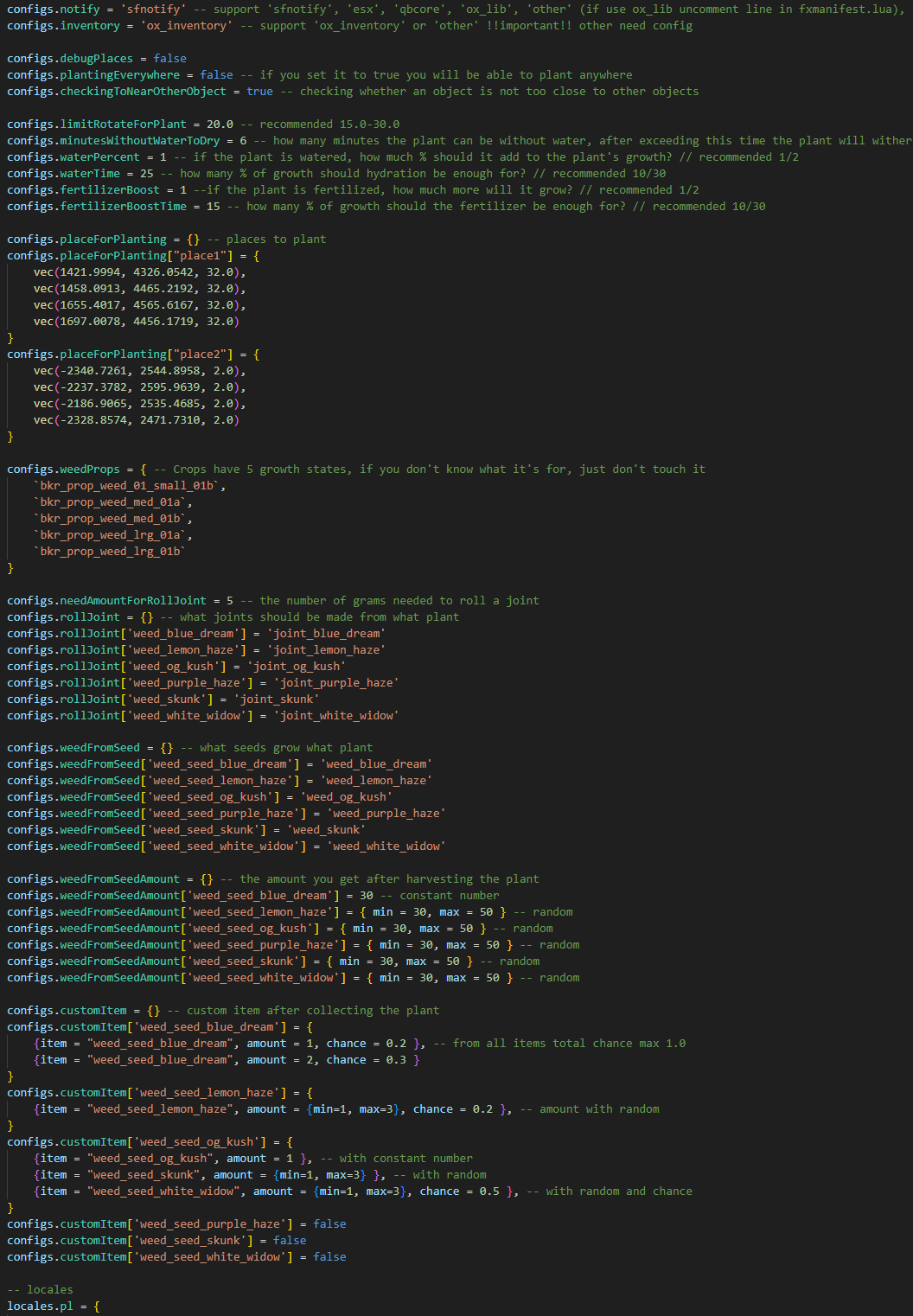Click the 'sfnotify' value in configs.notify

coord(156,10)
